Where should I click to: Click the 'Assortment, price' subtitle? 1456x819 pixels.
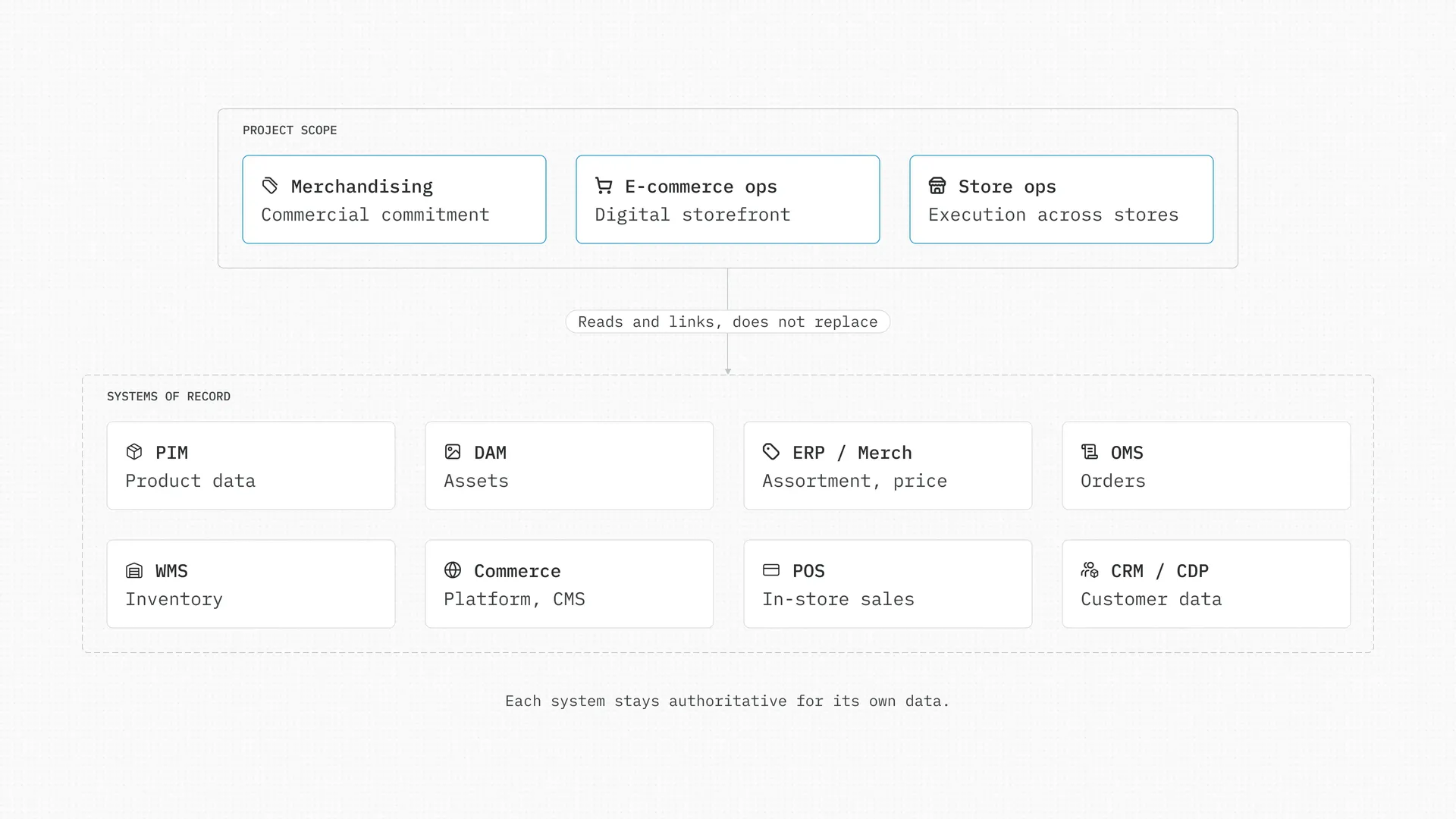pyautogui.click(x=855, y=482)
